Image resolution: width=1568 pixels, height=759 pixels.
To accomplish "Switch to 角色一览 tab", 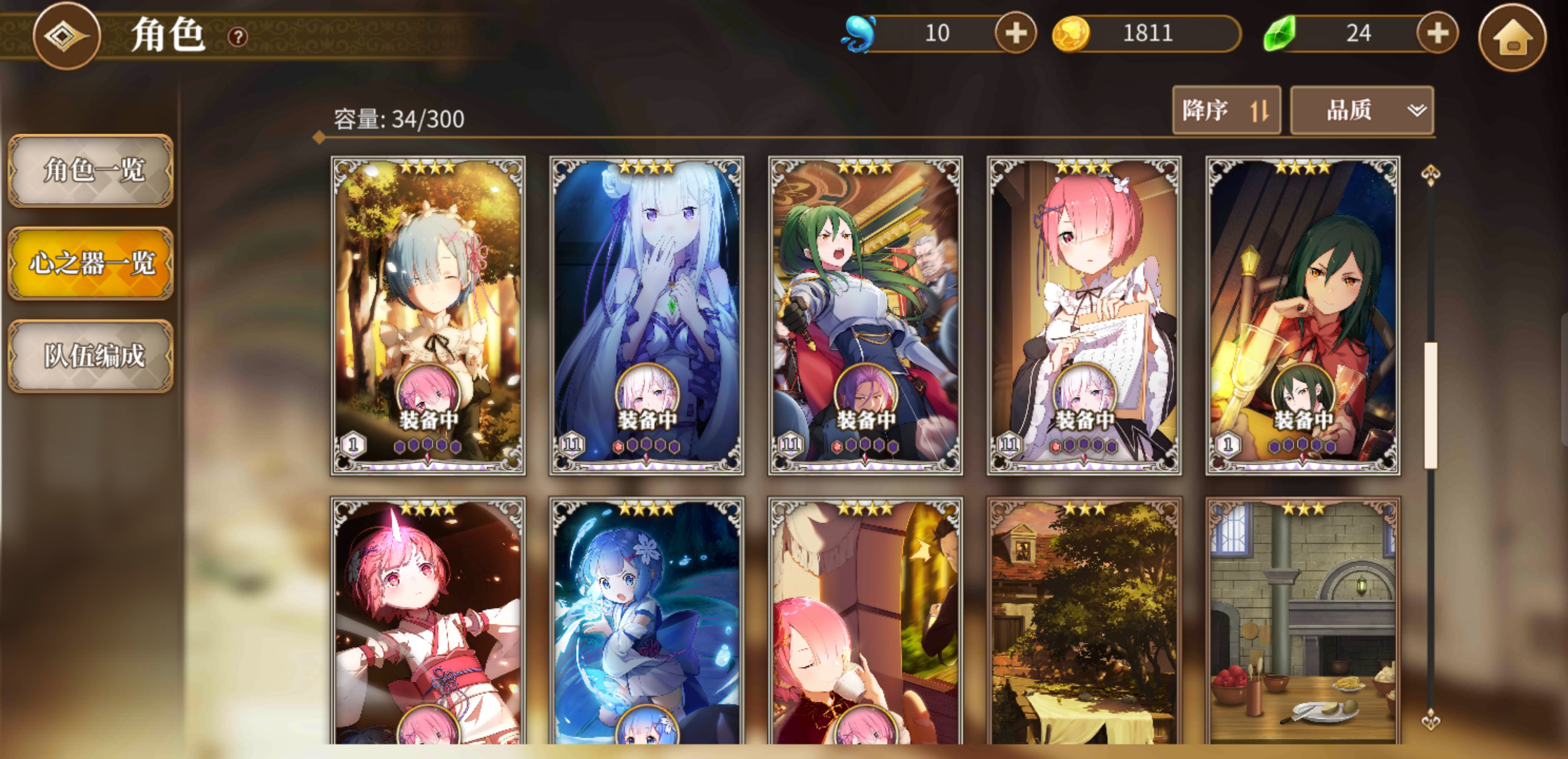I will point(91,171).
